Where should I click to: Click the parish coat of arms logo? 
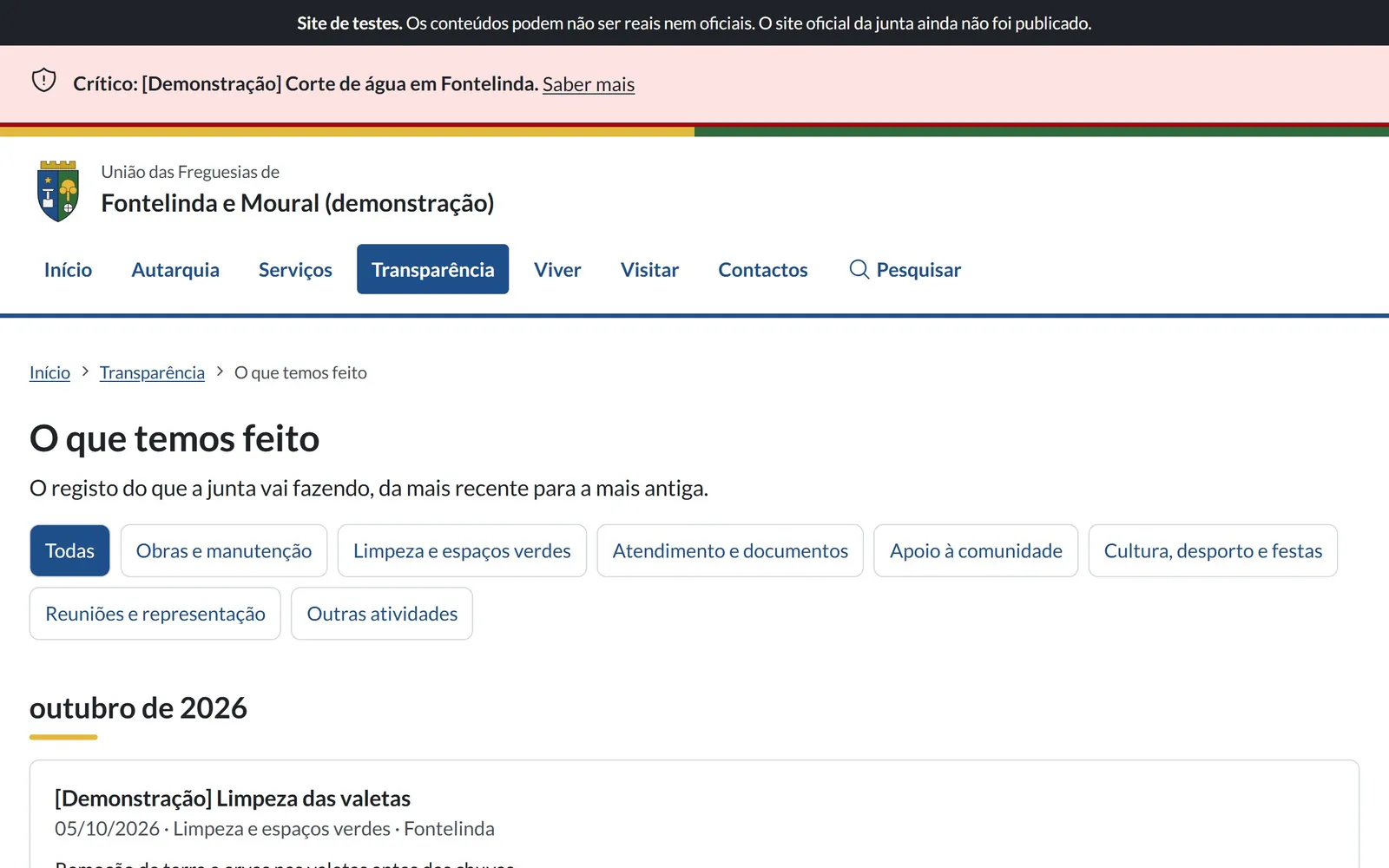pyautogui.click(x=58, y=191)
